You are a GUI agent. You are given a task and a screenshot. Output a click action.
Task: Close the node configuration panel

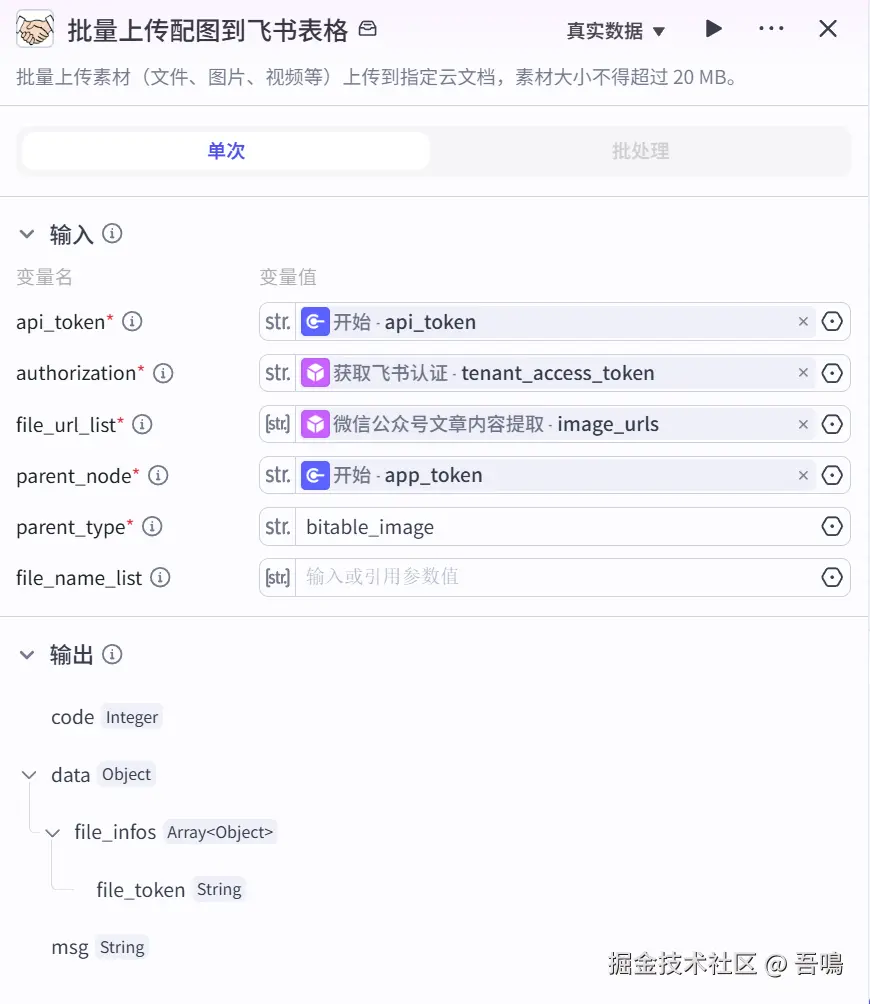[828, 29]
